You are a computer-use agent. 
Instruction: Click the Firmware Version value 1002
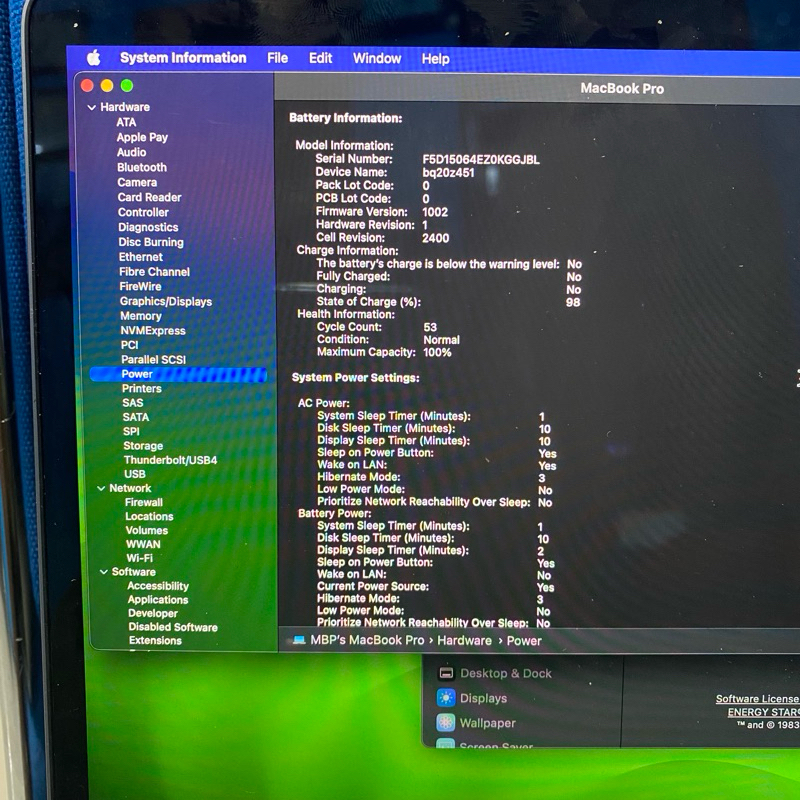435,212
